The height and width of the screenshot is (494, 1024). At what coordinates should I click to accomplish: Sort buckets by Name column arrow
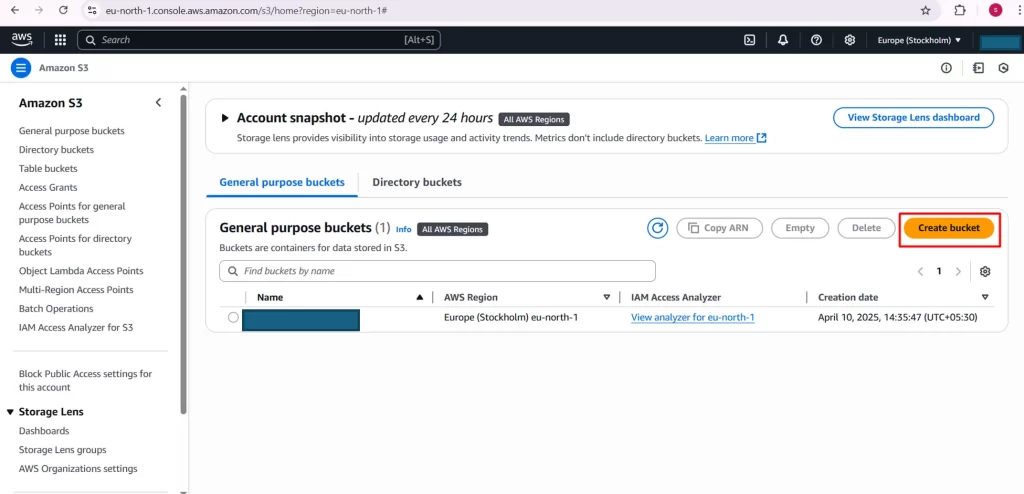tap(420, 297)
